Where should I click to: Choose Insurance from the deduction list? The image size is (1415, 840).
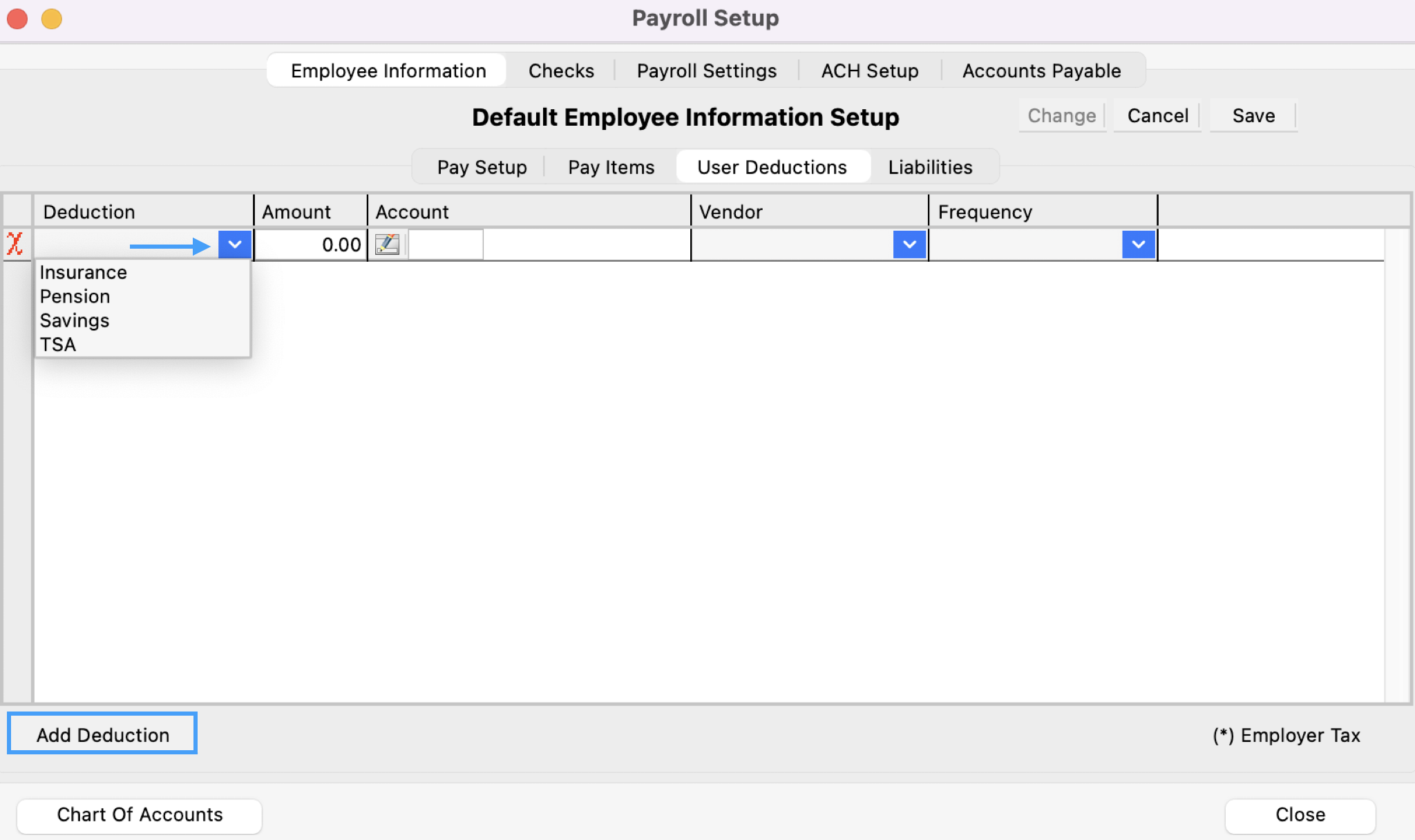tap(84, 272)
